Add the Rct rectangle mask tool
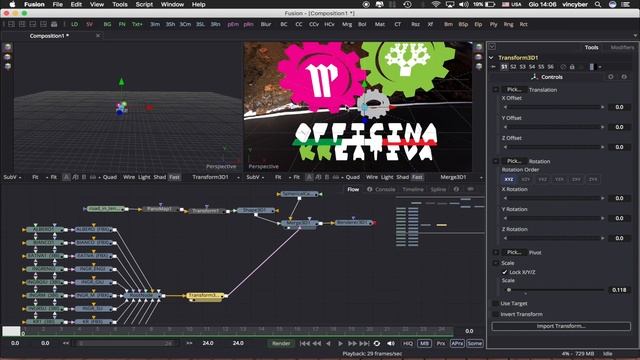This screenshot has height=360, width=640. click(x=524, y=24)
